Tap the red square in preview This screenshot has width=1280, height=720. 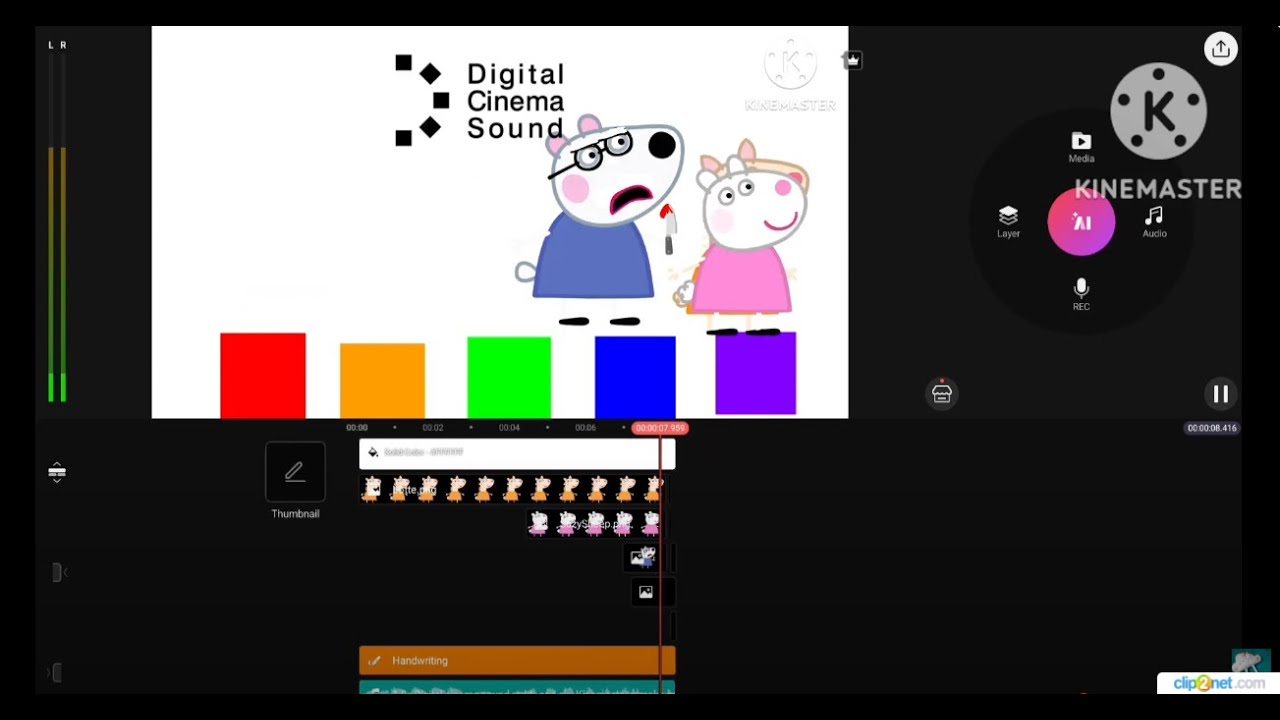(x=263, y=376)
